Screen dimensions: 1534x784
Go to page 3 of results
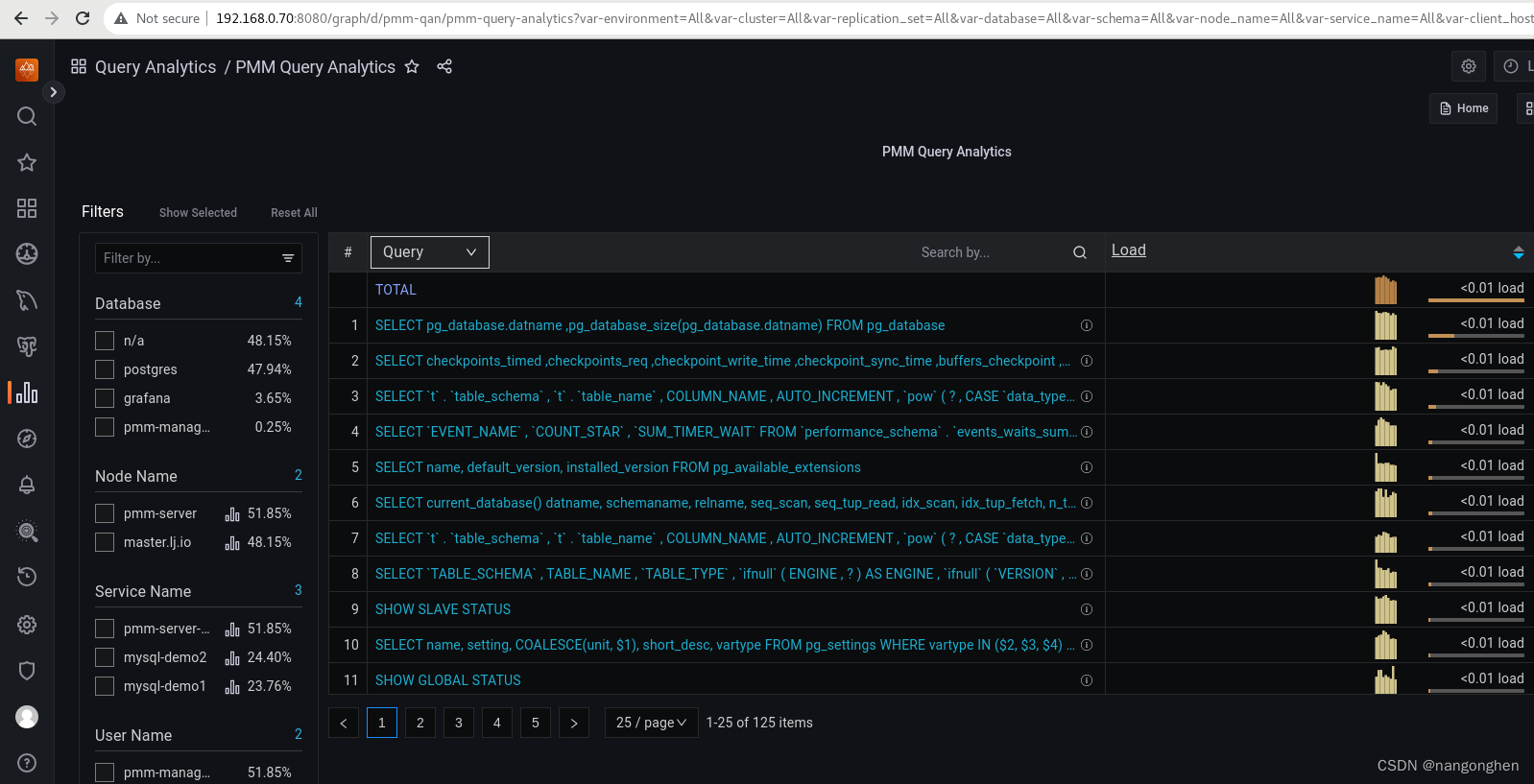(x=459, y=723)
